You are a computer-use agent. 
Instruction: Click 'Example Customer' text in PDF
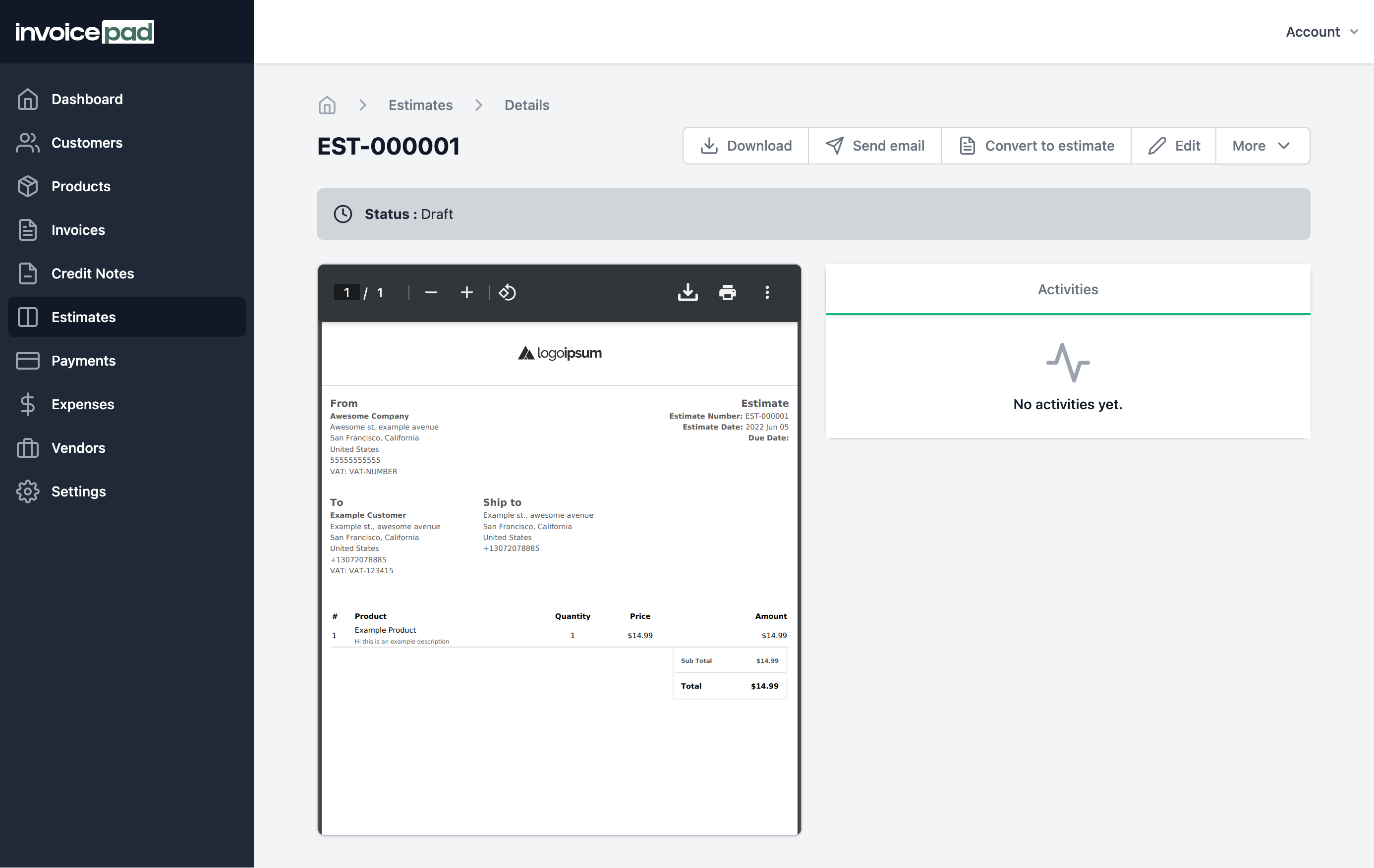[368, 515]
